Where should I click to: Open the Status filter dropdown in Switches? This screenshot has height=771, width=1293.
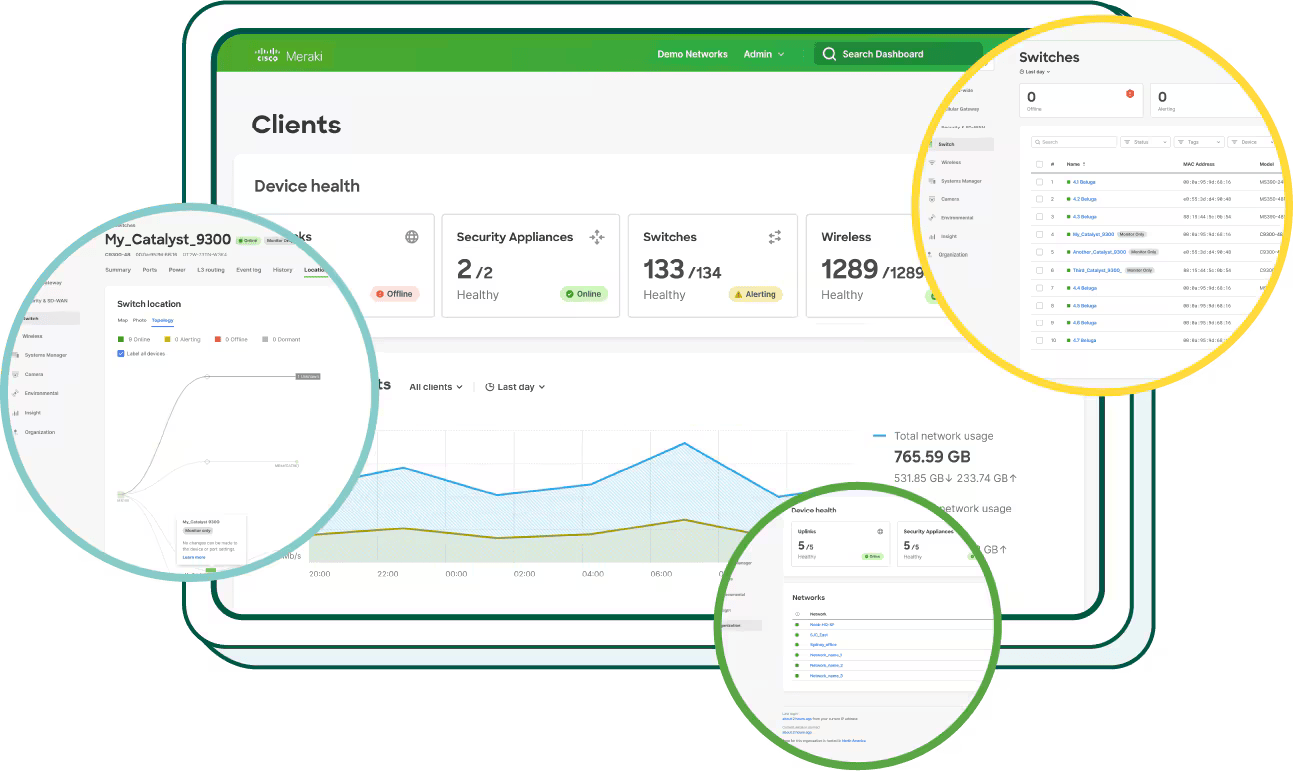(1145, 142)
